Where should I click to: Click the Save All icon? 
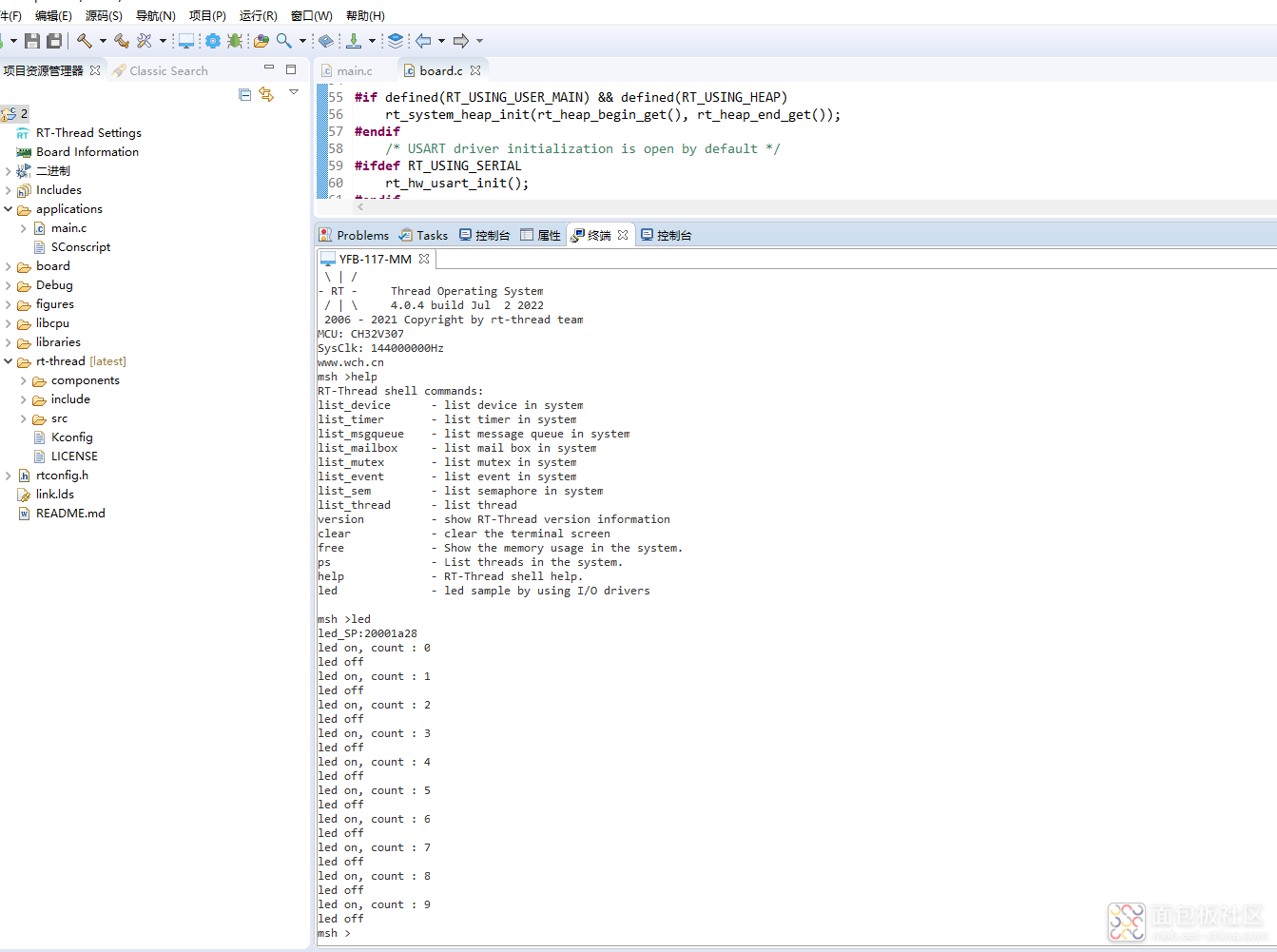click(x=54, y=41)
